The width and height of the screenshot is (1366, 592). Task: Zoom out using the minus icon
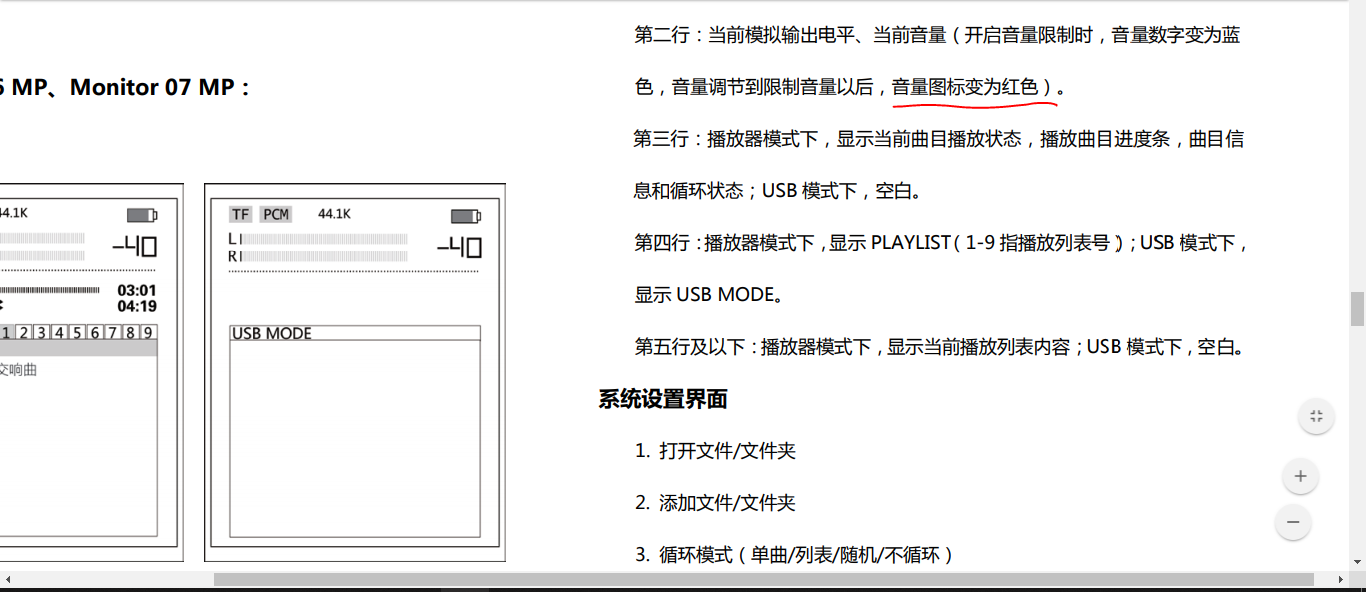tap(1293, 523)
